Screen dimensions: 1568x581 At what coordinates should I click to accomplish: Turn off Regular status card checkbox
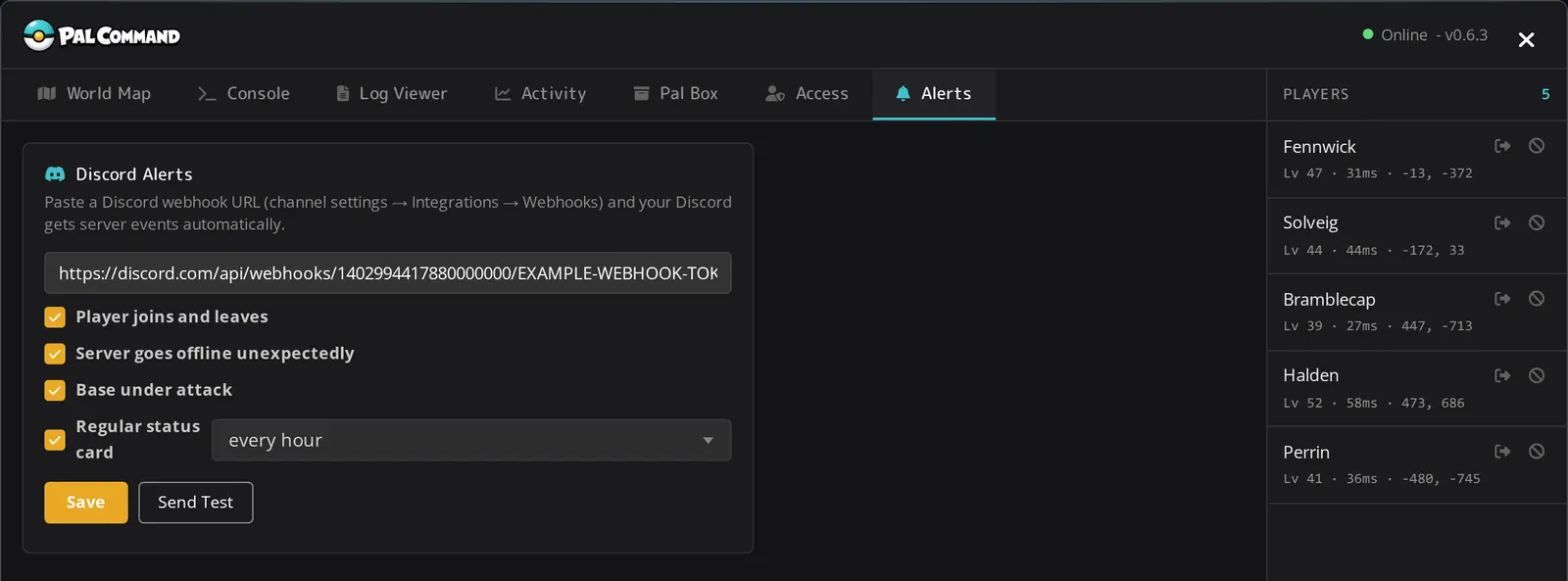pyautogui.click(x=55, y=440)
